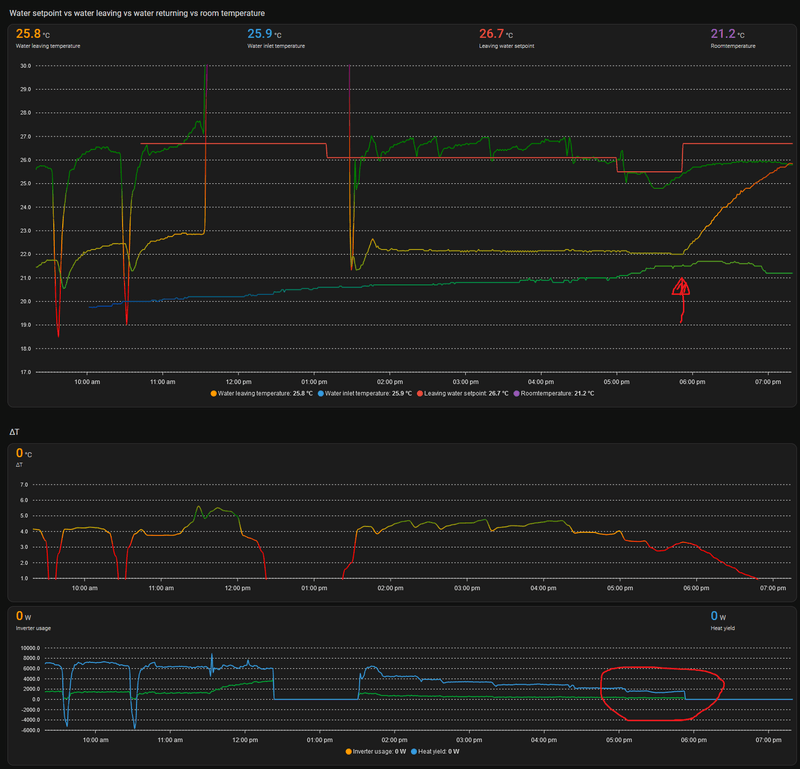Screen dimensions: 800x769
Task: Click the purple Roomtemperature legend dot
Action: coord(516,393)
